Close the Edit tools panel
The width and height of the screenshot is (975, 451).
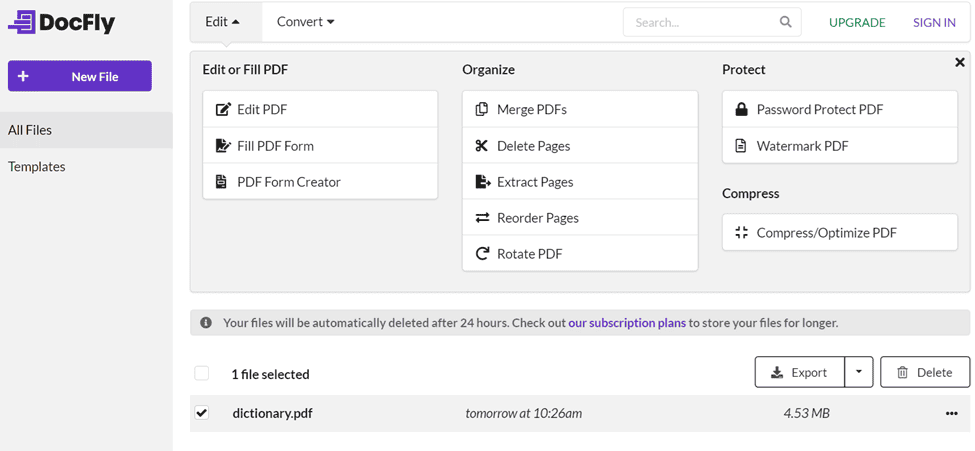[x=959, y=63]
